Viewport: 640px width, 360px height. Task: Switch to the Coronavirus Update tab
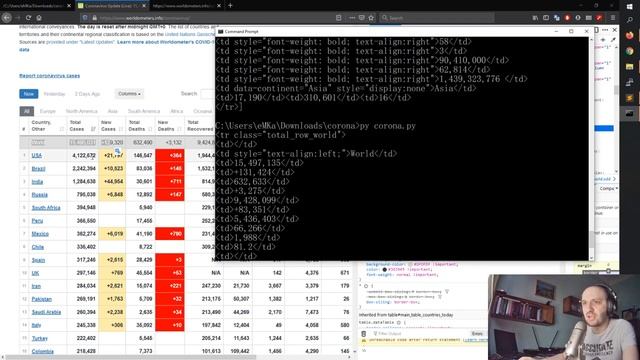pyautogui.click(x=111, y=6)
